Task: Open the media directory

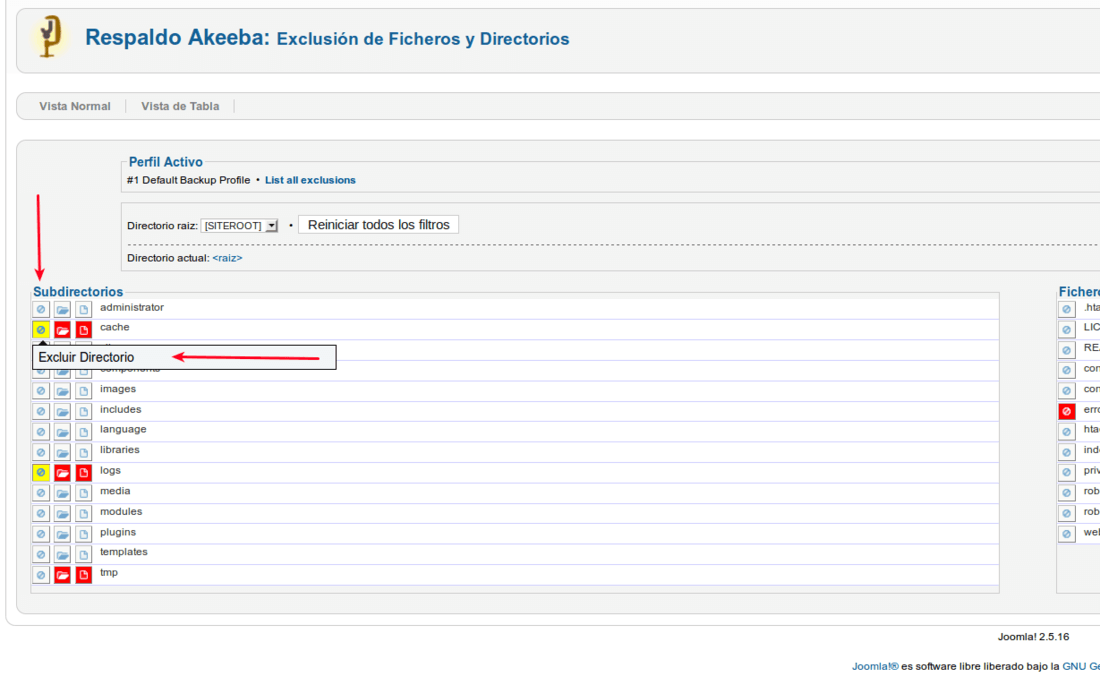Action: pyautogui.click(x=115, y=491)
